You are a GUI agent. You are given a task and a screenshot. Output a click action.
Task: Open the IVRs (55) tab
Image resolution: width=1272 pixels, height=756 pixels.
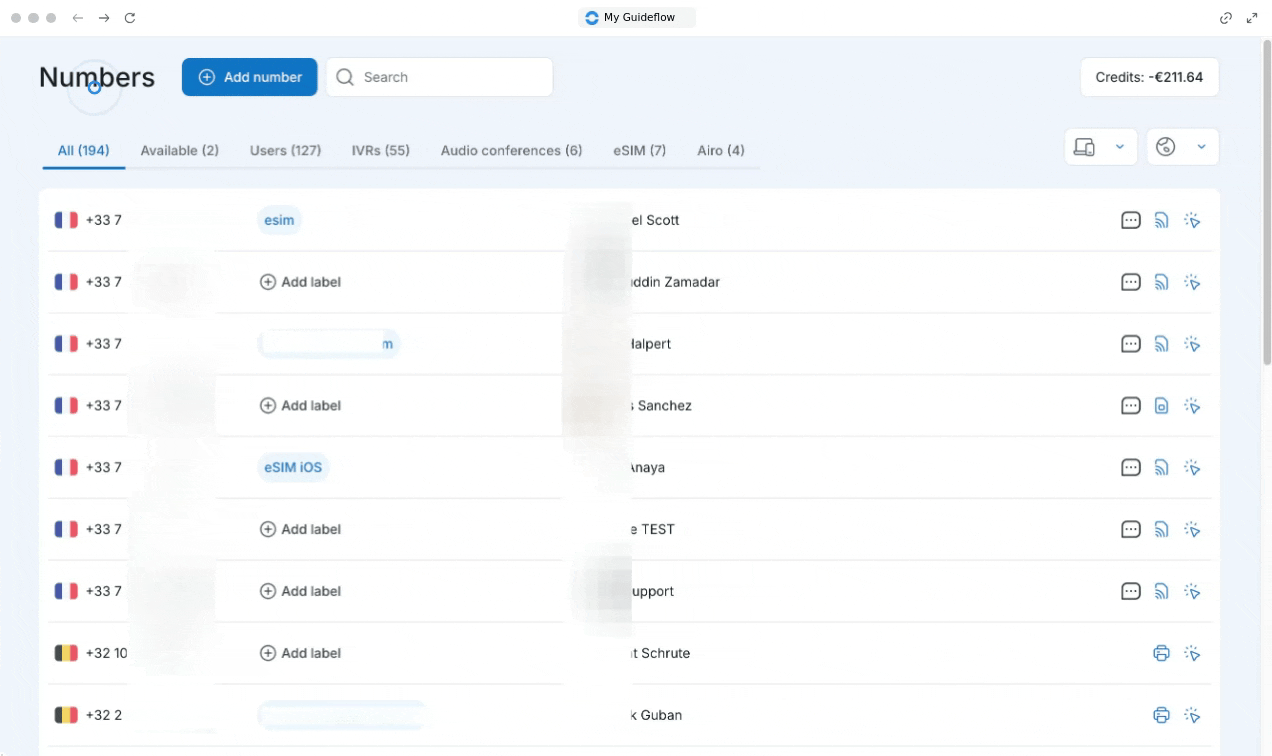[380, 151]
